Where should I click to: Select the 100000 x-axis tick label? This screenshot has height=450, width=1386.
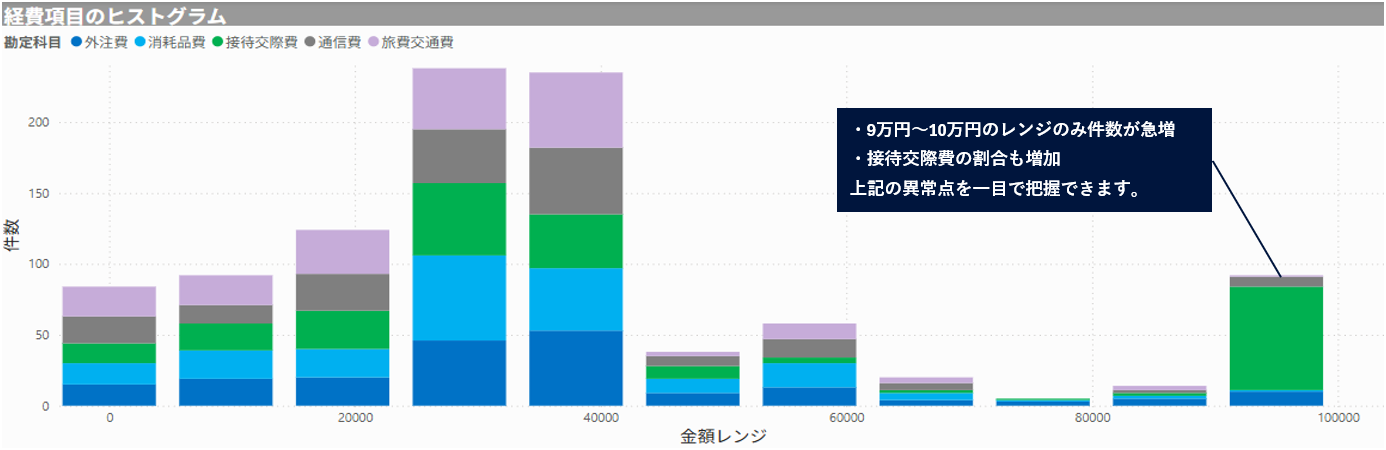pos(1338,418)
